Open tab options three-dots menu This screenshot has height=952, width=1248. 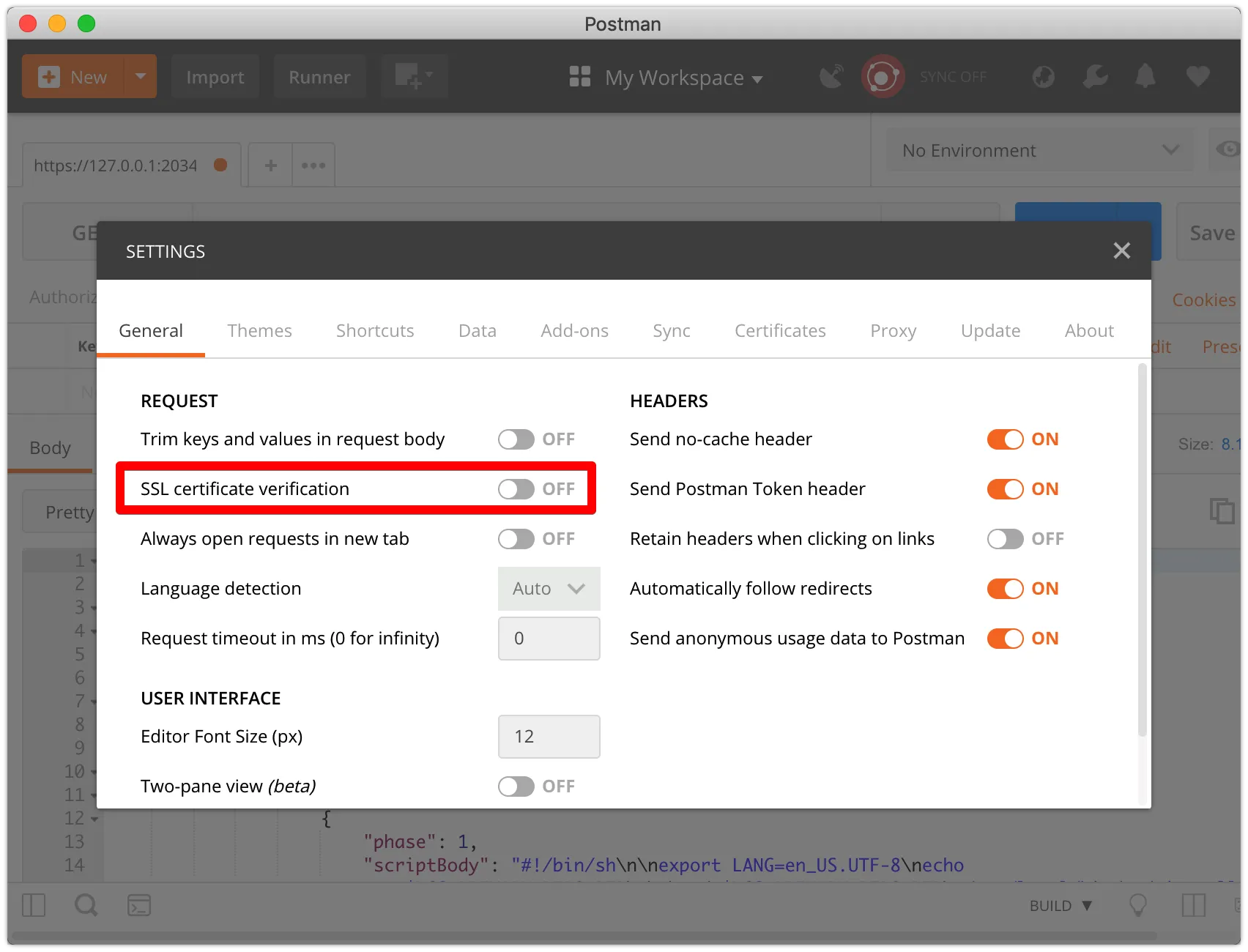[313, 166]
